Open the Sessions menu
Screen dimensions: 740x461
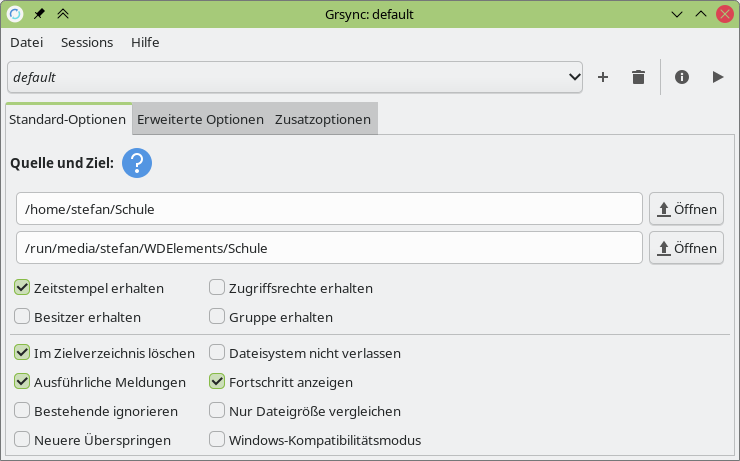coord(87,42)
